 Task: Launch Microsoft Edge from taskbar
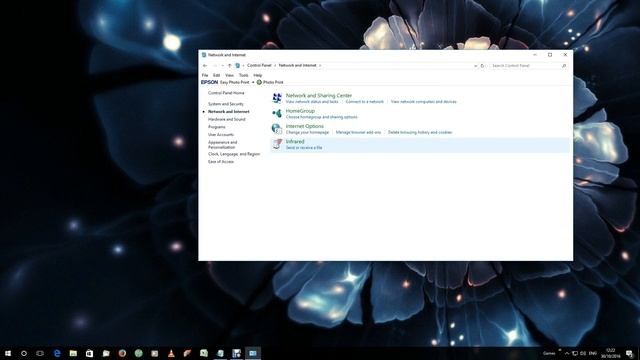click(57, 353)
